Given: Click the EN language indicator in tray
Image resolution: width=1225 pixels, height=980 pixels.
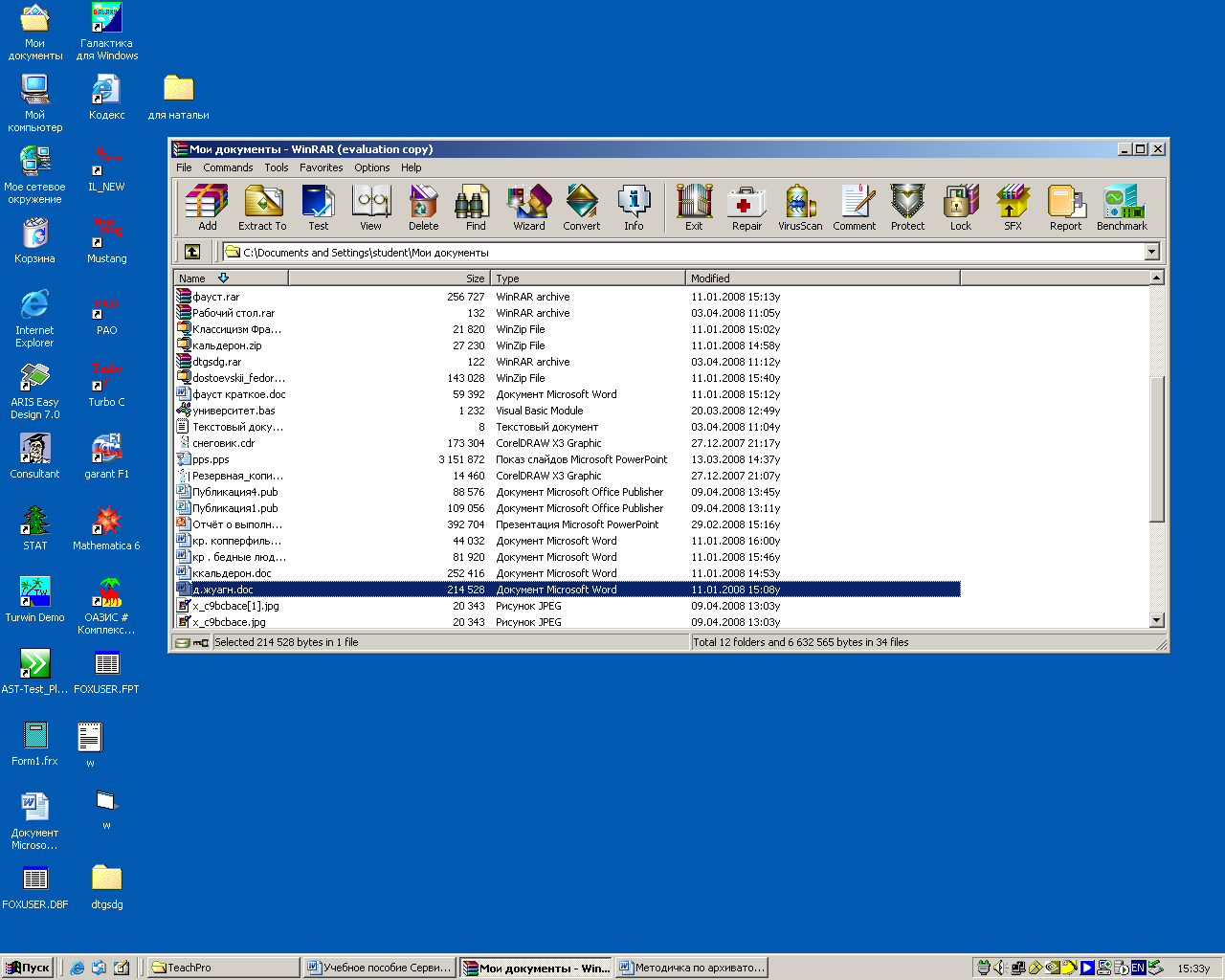Looking at the screenshot, I should (x=1138, y=968).
